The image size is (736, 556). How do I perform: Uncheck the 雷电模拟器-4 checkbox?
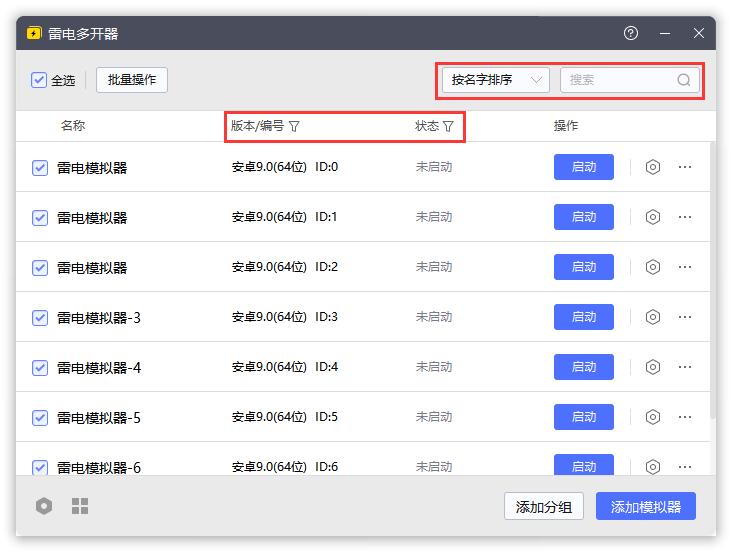40,368
